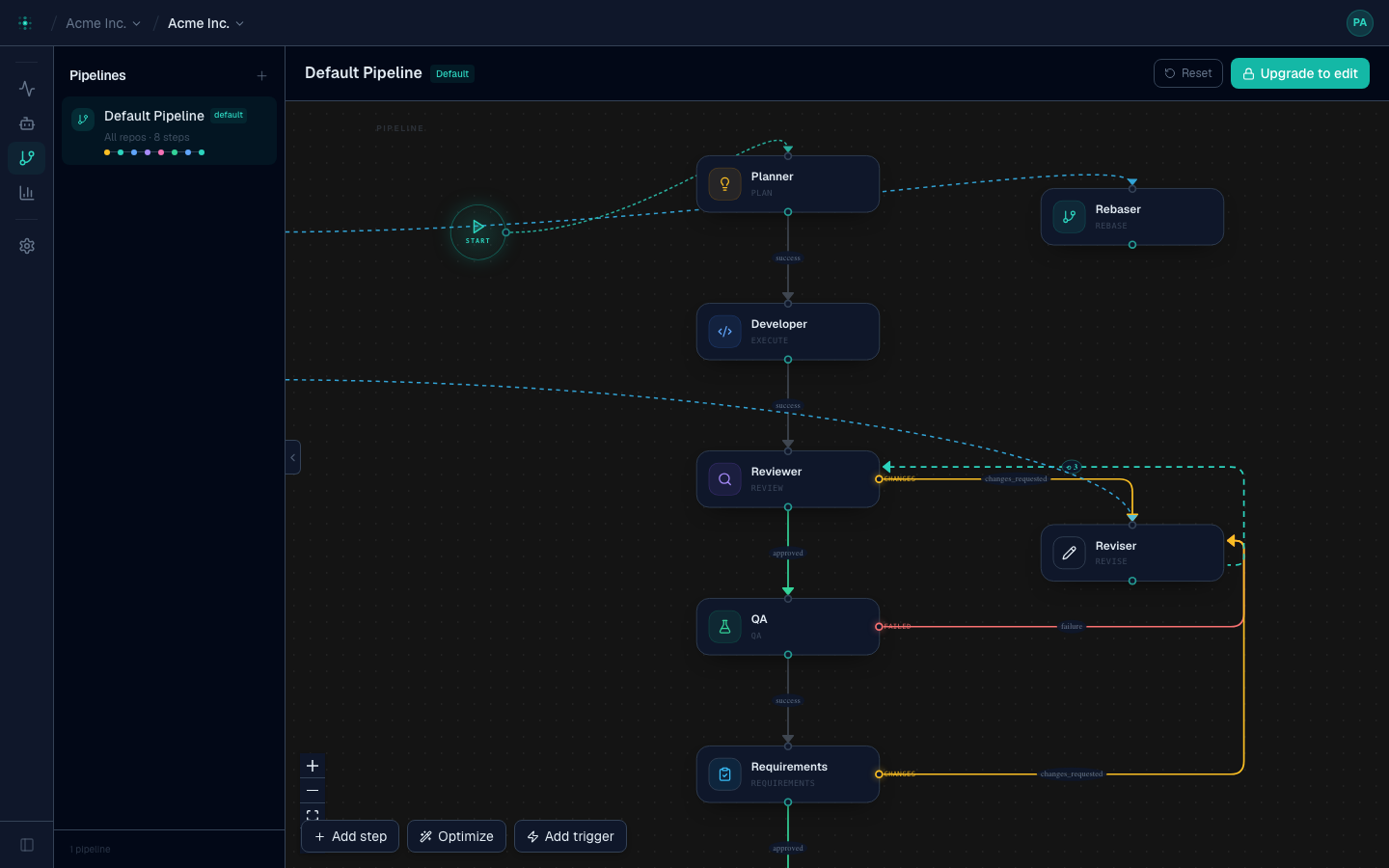Select the Requirements node
The image size is (1389, 868).
pyautogui.click(x=788, y=774)
